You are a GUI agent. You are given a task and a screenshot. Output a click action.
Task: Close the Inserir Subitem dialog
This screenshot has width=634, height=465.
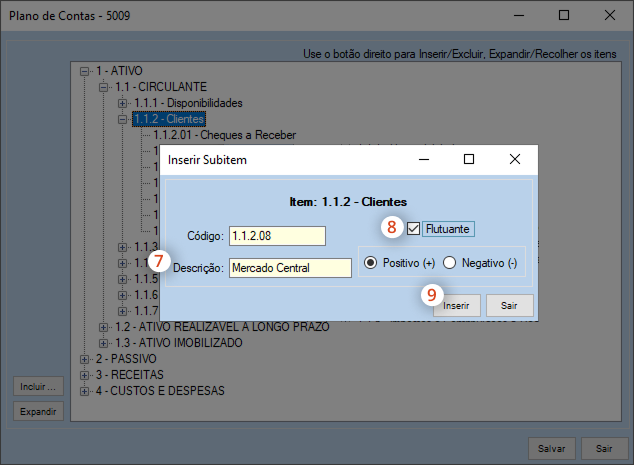pyautogui.click(x=514, y=159)
